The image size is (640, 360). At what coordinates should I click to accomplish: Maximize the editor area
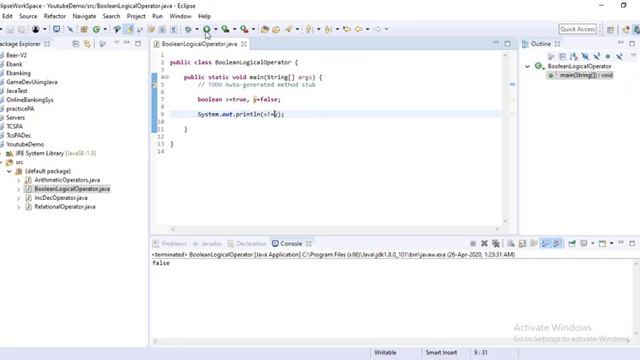tap(507, 44)
